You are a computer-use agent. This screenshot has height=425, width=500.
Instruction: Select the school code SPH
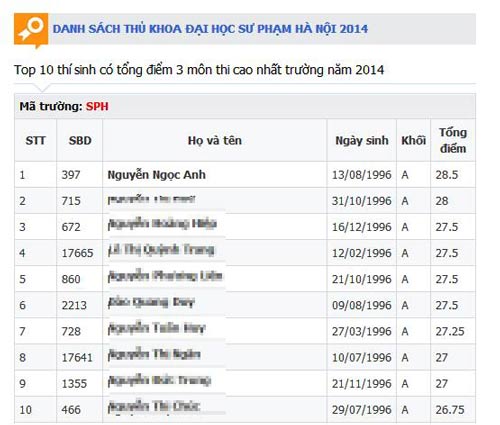[97, 106]
